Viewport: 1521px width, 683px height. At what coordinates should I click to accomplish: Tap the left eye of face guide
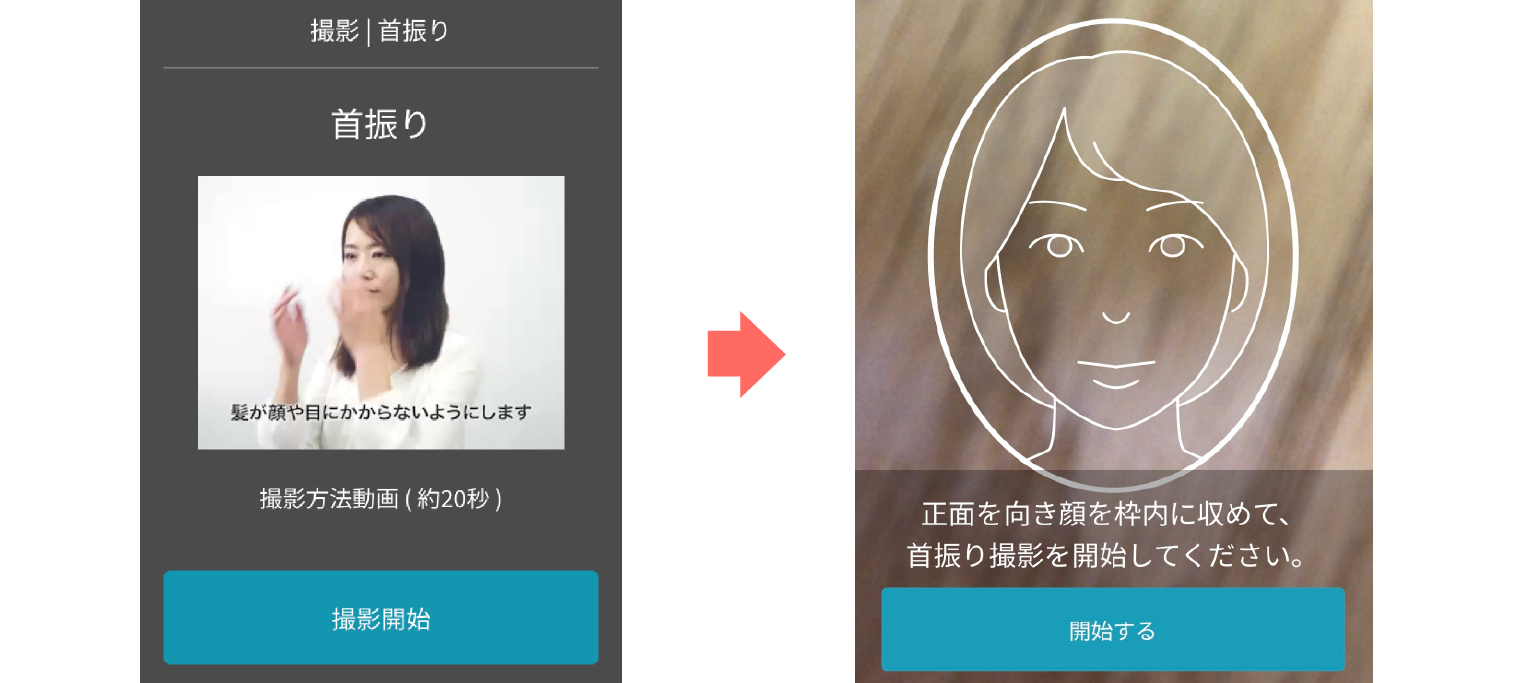point(1056,245)
